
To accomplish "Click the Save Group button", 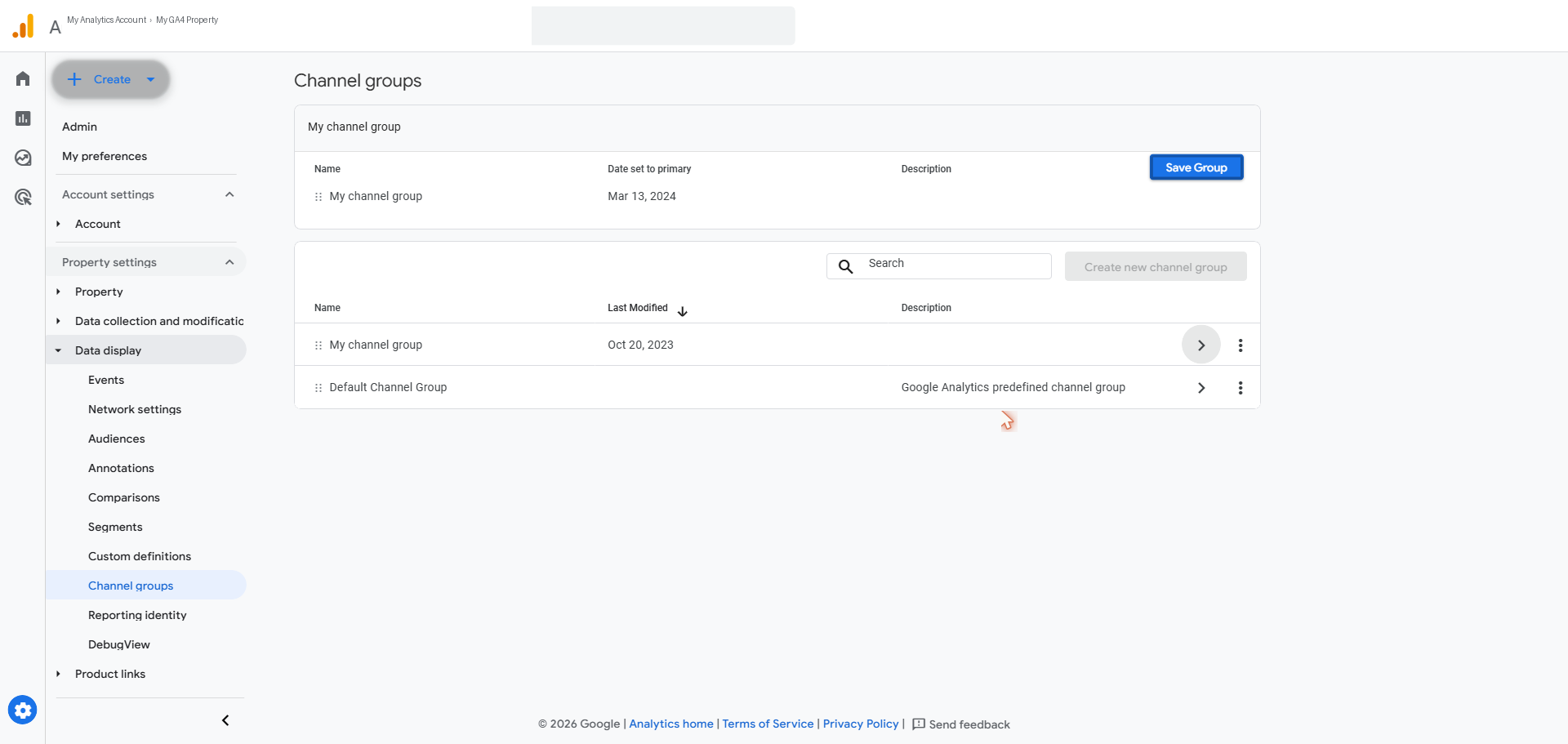I will pos(1196,167).
